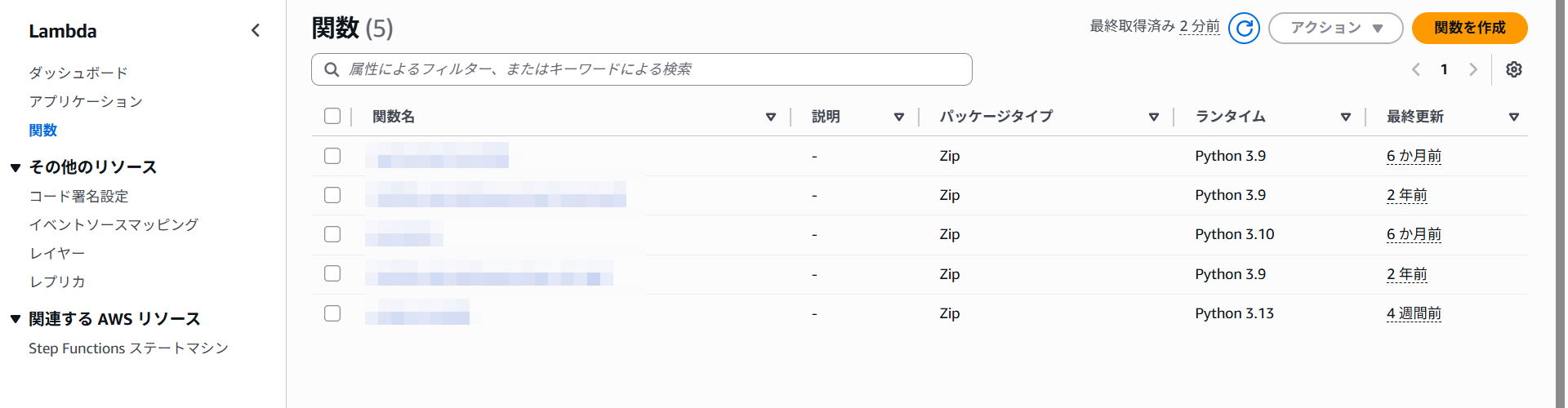This screenshot has width=1568, height=408.
Task: Open Step Functions ステートマシン link
Action: [128, 348]
